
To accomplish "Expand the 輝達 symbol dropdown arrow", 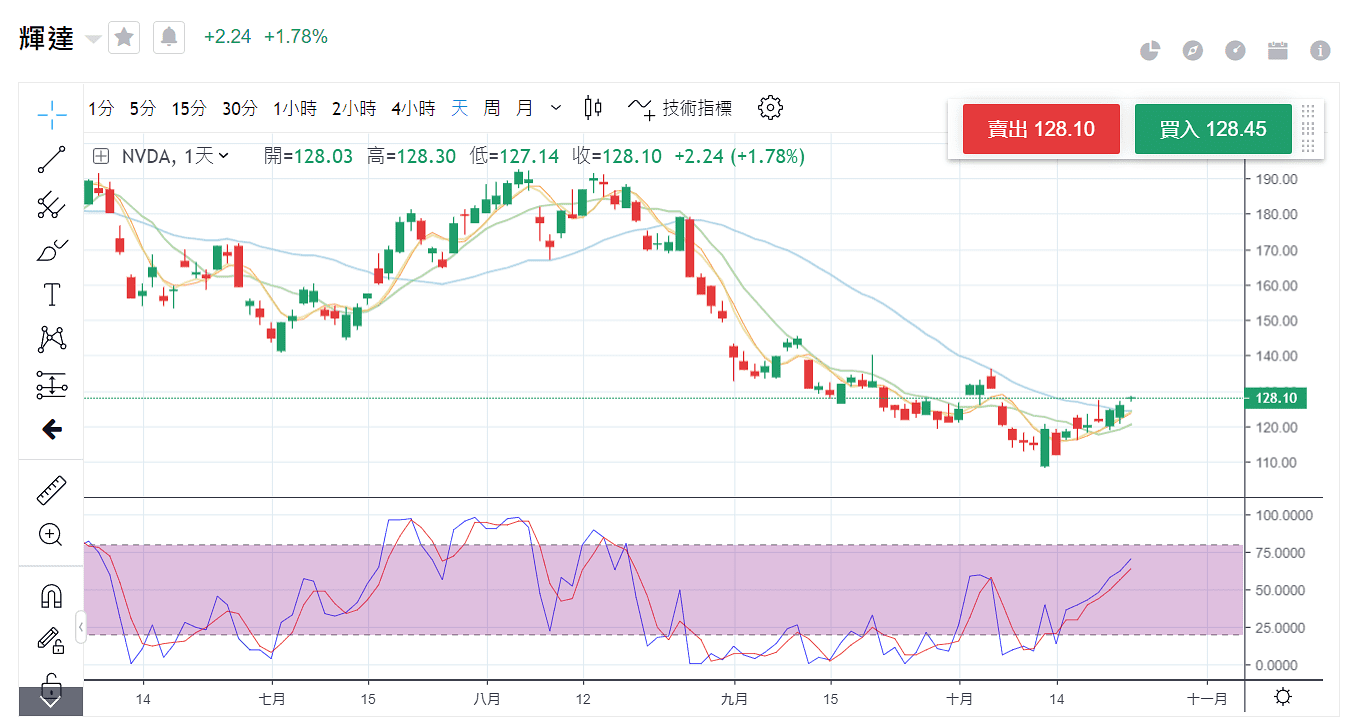I will click(x=93, y=39).
